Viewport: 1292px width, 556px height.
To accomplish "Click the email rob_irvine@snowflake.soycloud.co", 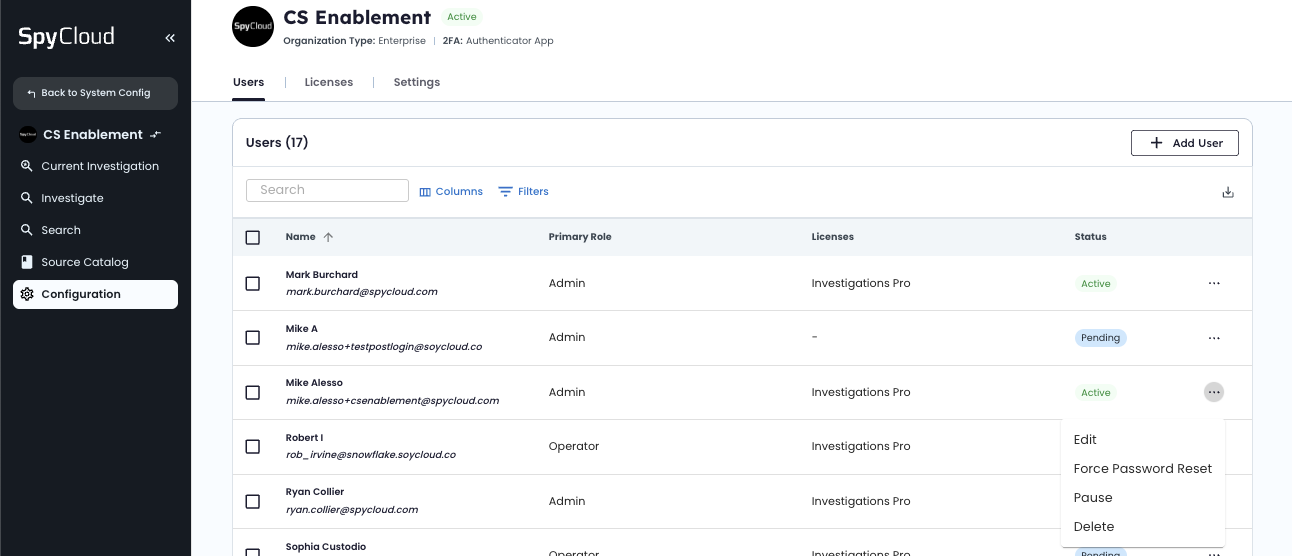I will point(370,455).
